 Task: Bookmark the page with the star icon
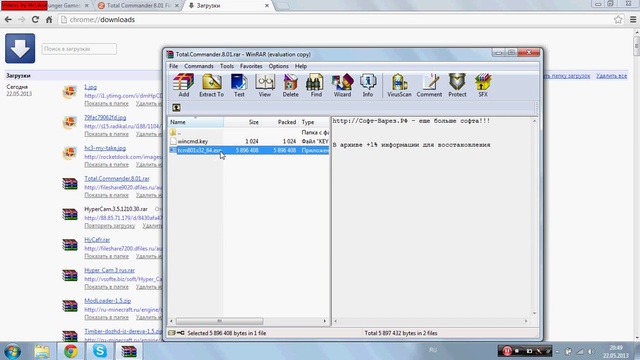click(618, 19)
